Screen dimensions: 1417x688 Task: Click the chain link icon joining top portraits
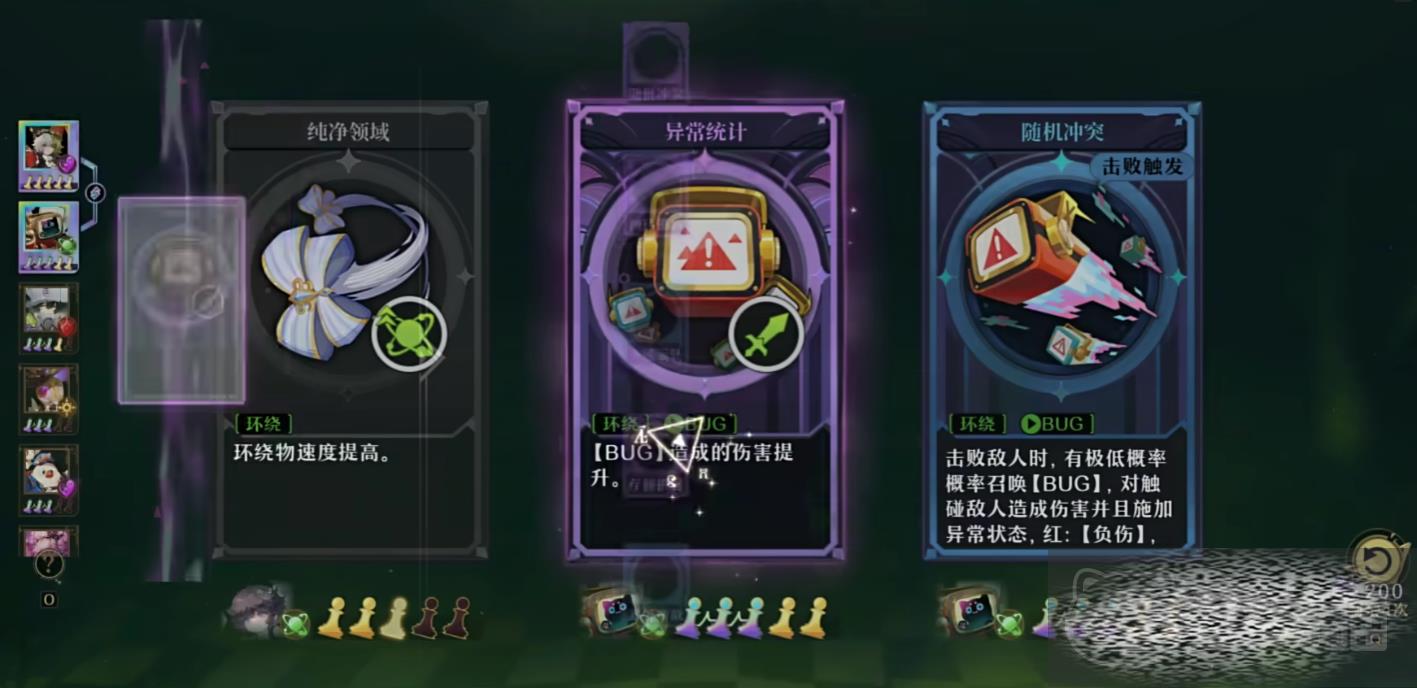(95, 192)
